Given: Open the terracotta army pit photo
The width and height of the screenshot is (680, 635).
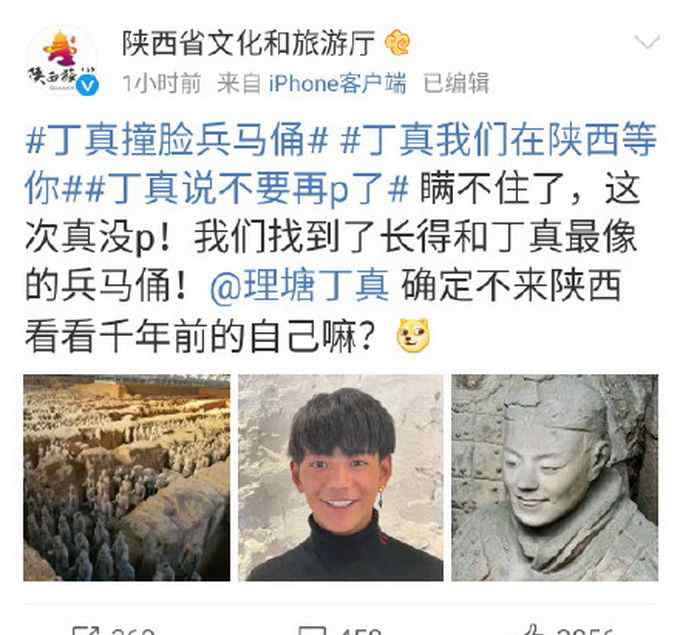Looking at the screenshot, I should point(127,478).
